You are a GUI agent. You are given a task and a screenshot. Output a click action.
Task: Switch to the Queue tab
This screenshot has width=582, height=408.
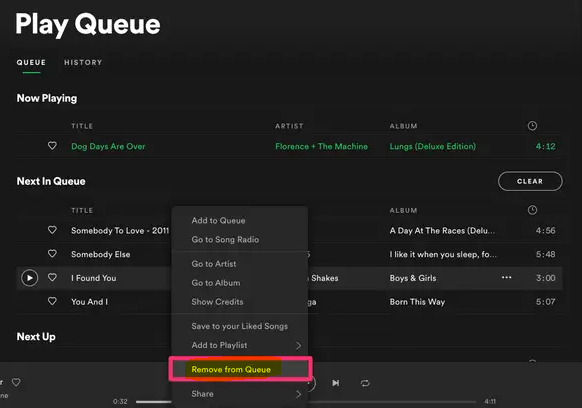(x=31, y=62)
